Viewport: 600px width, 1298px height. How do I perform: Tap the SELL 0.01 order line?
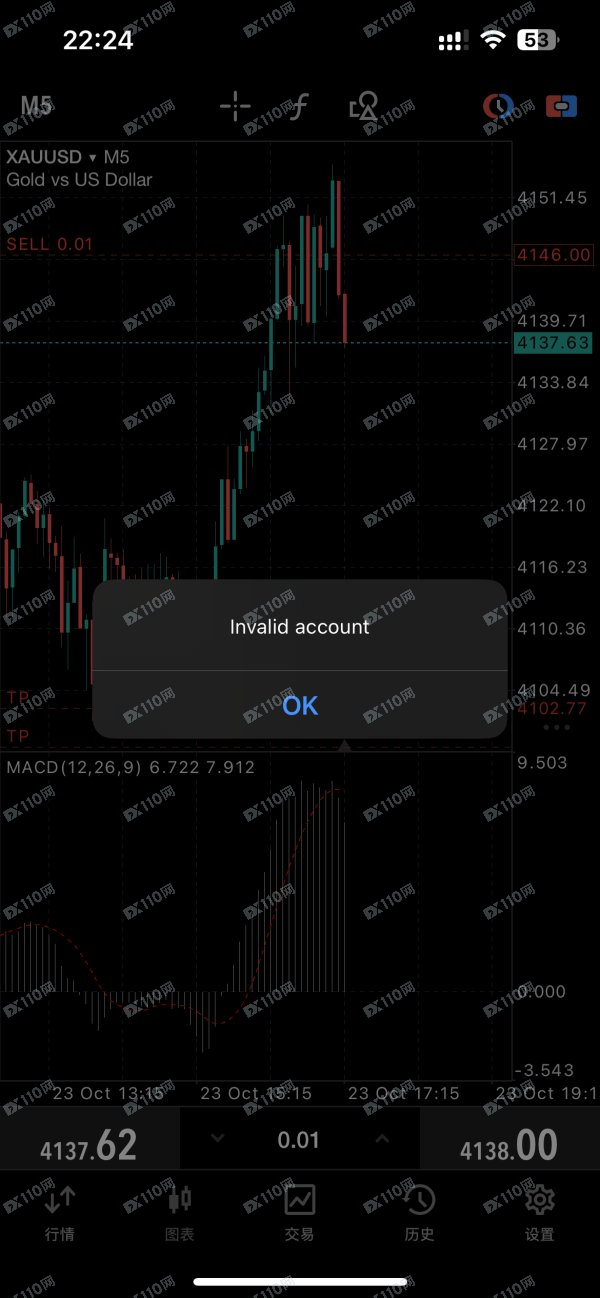tap(50, 244)
